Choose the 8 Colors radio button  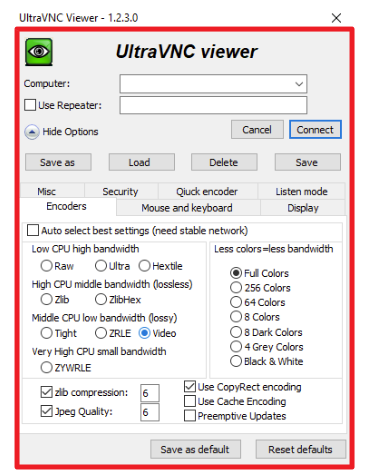236,317
